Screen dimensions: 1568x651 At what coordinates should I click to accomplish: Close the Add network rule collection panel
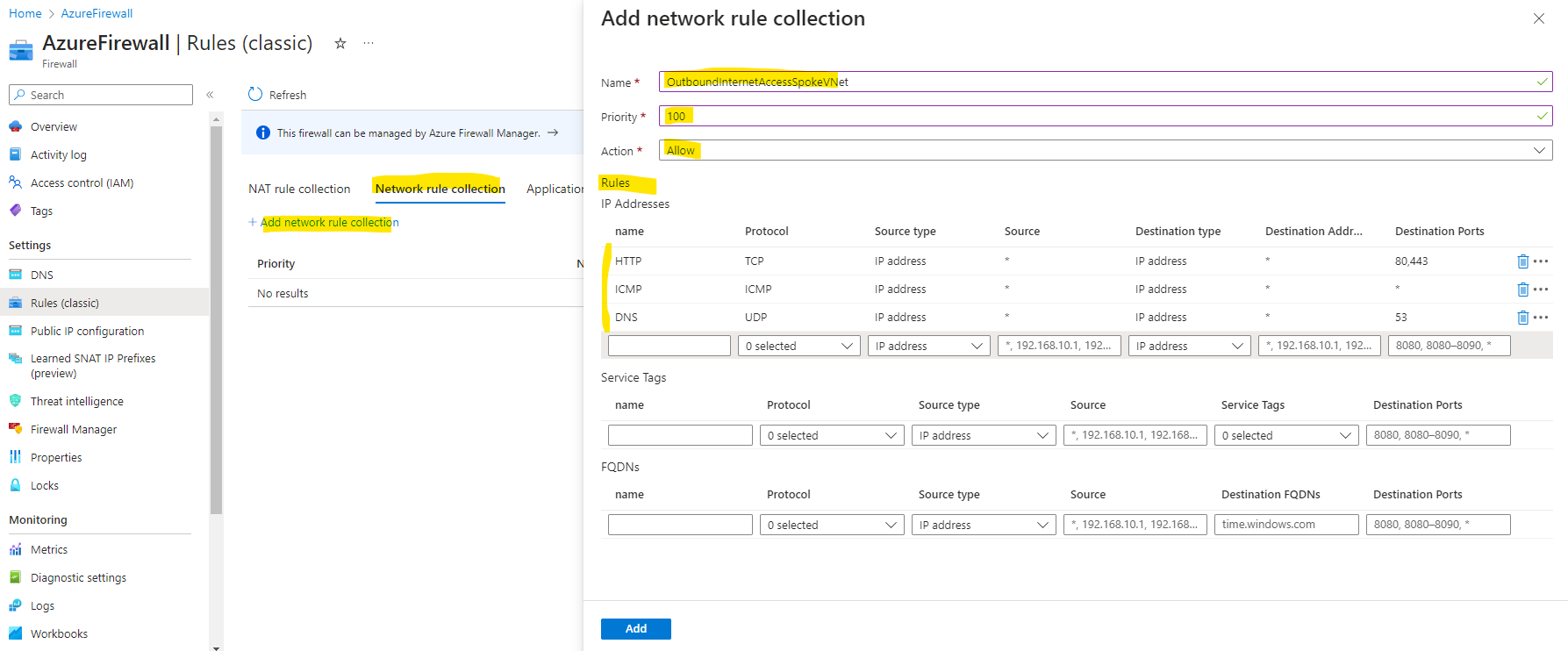[x=1539, y=18]
